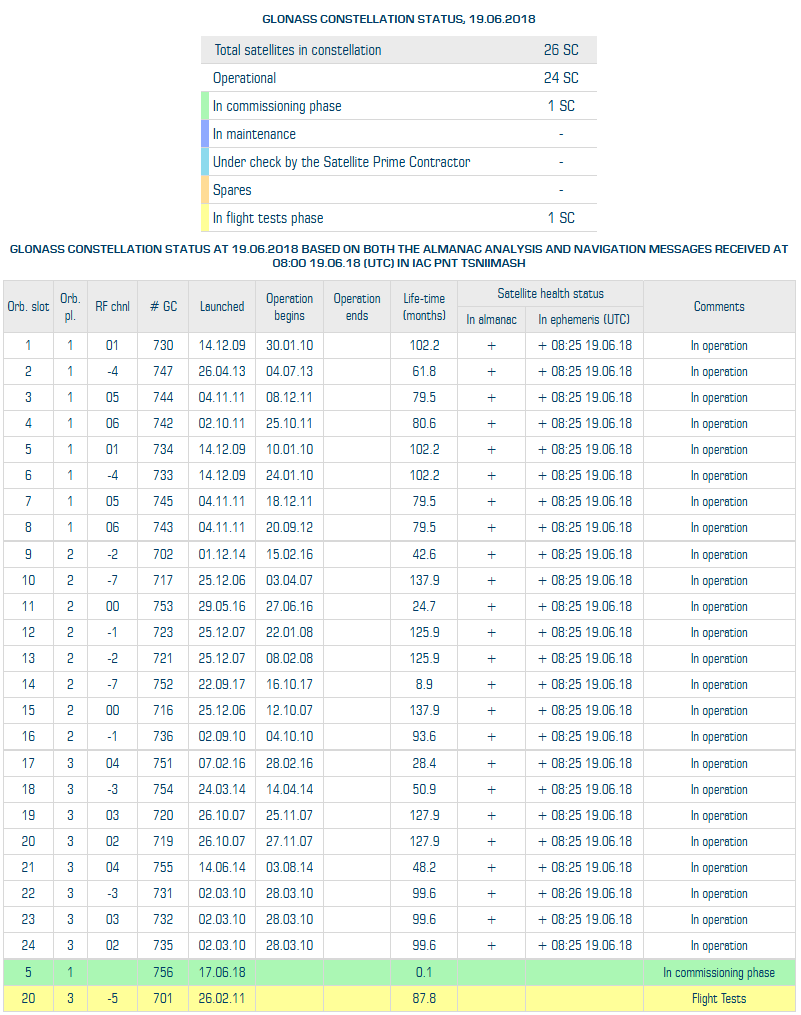Click the Comments column header
Viewport: 801px width, 1015px height.
point(719,307)
